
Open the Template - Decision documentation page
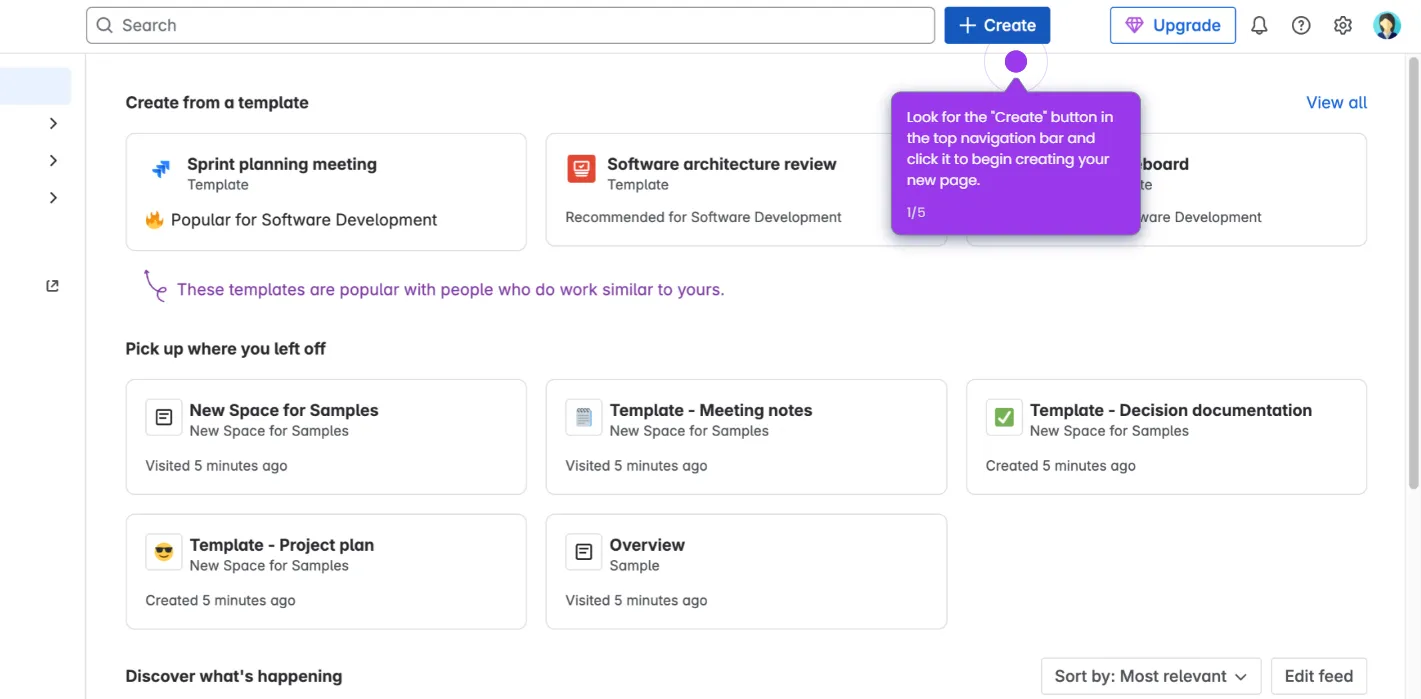click(1166, 437)
